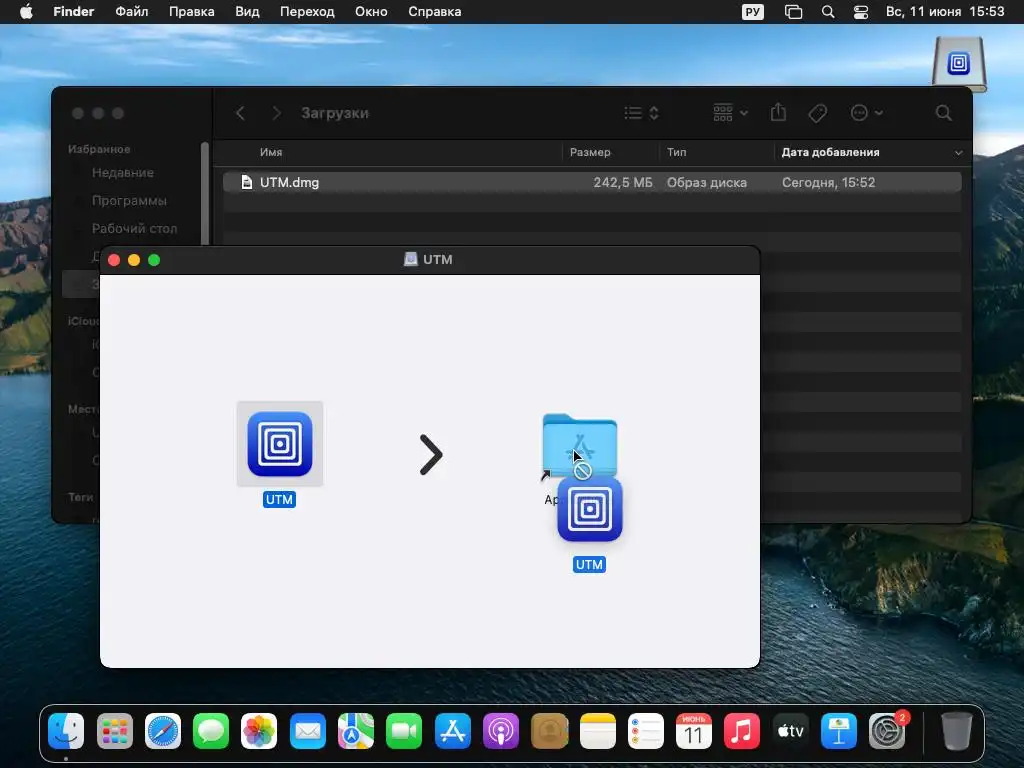
Task: Open Messages from the Dock
Action: pos(211,731)
